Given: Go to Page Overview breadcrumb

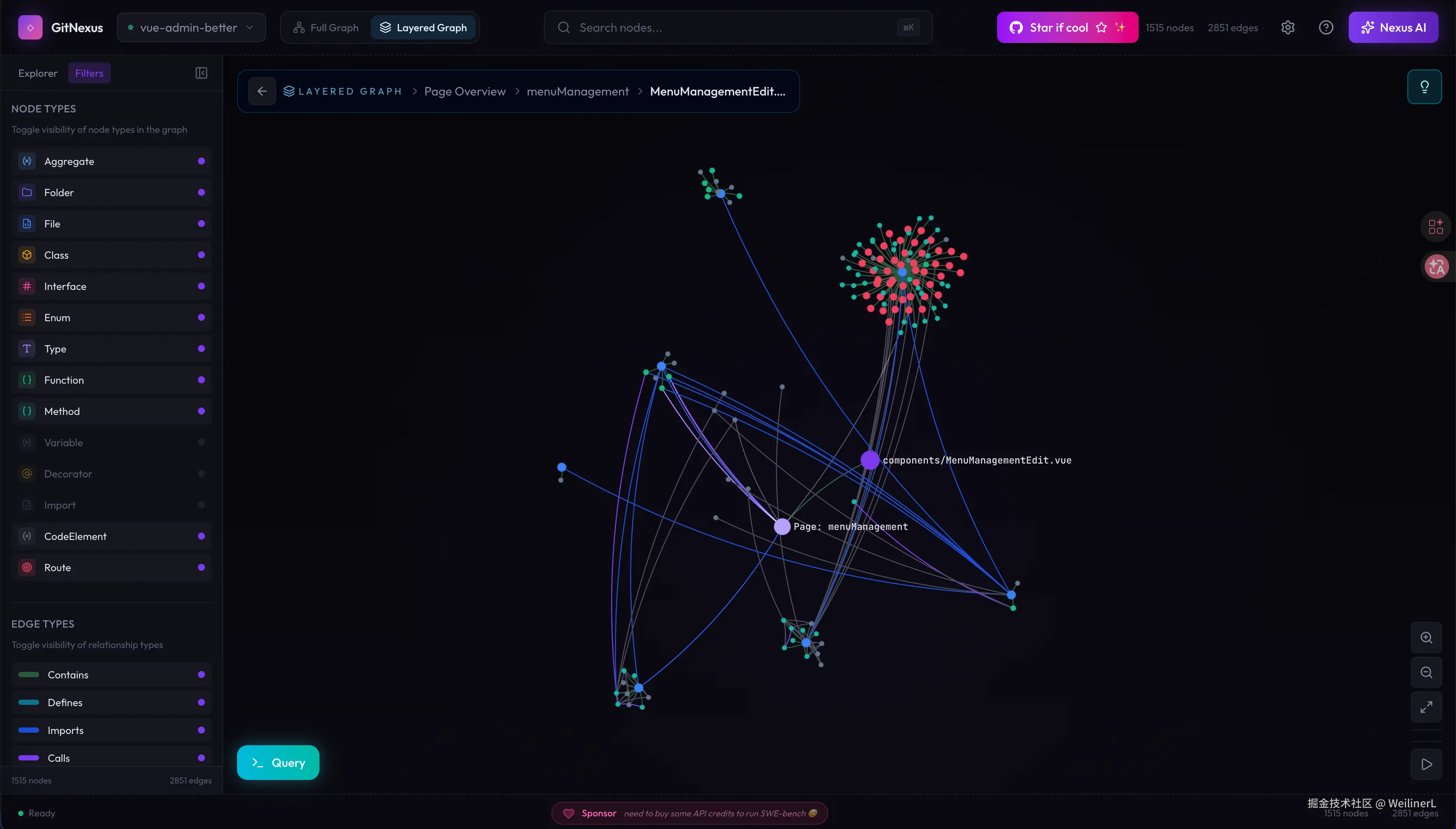Looking at the screenshot, I should pyautogui.click(x=464, y=91).
